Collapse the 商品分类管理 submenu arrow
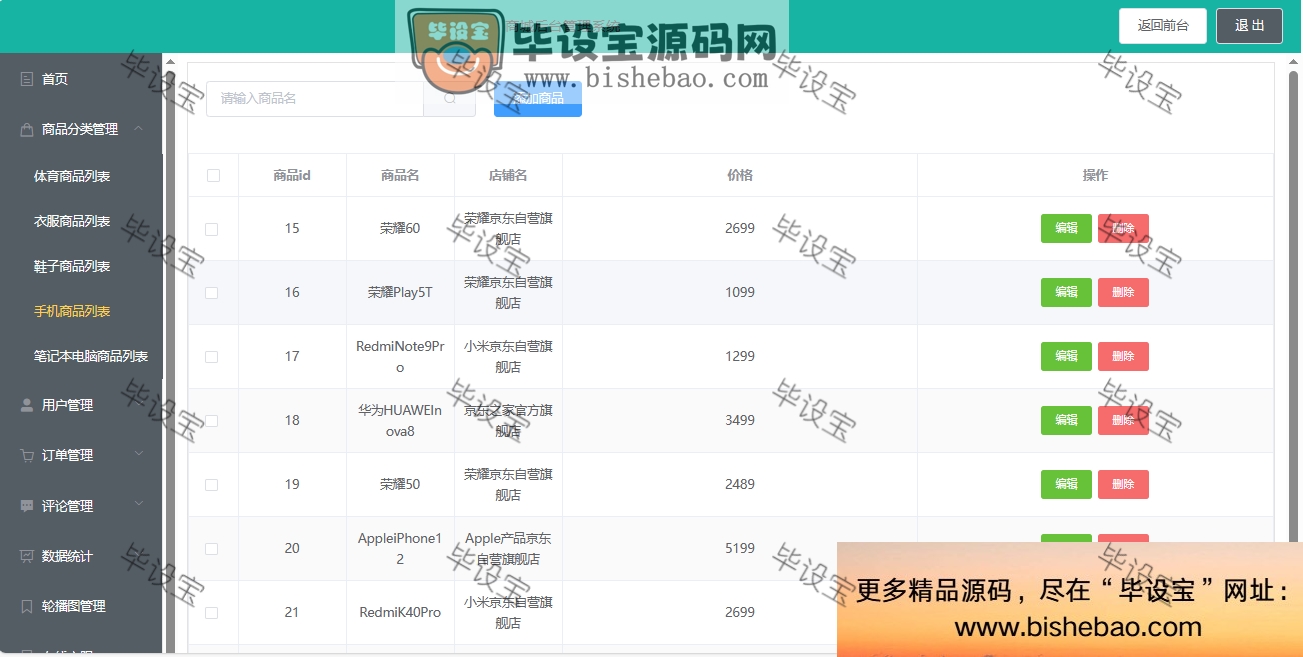Screen dimensions: 1303x657 click(x=138, y=128)
